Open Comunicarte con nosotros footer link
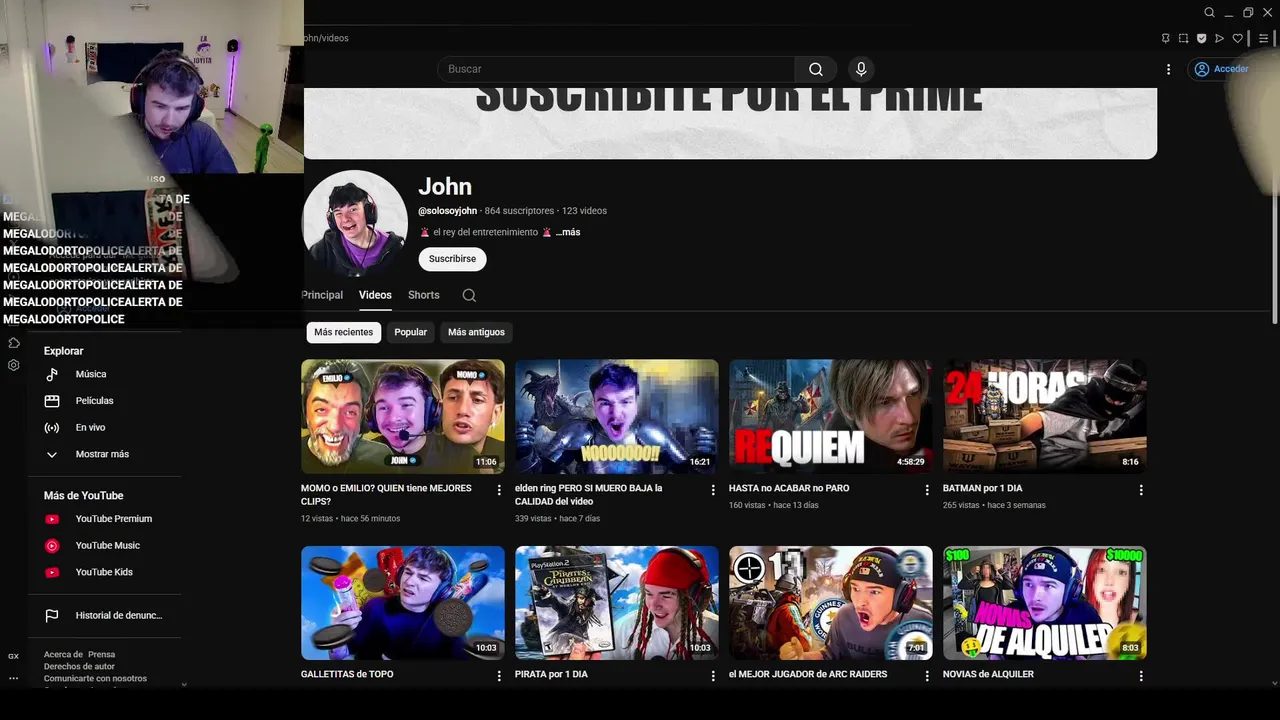1280x720 pixels. coord(95,679)
